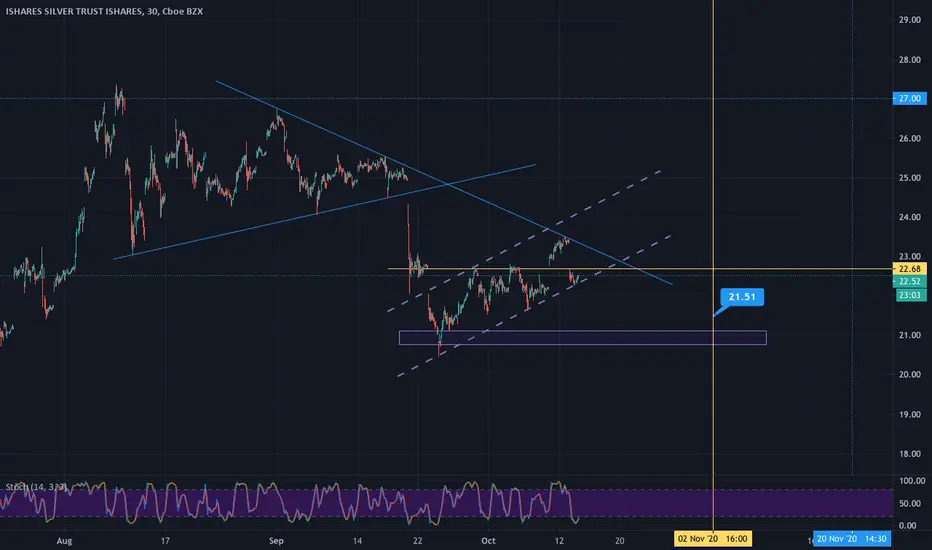Click the blue 21.51 price callout

[742, 297]
